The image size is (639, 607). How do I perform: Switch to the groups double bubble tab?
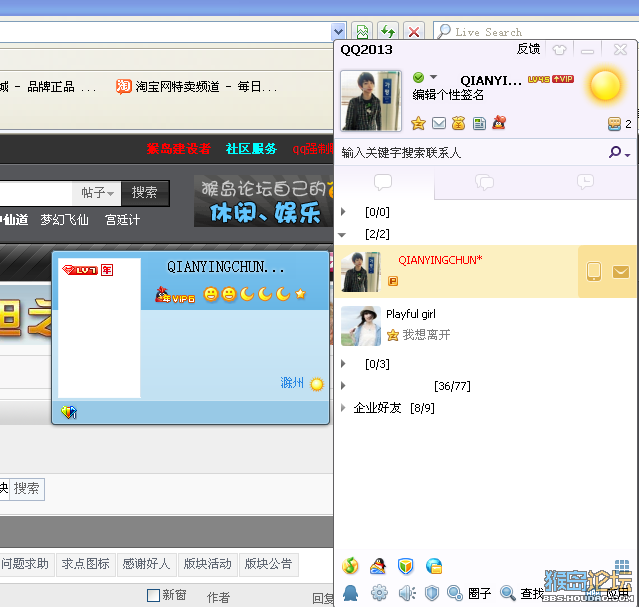484,182
